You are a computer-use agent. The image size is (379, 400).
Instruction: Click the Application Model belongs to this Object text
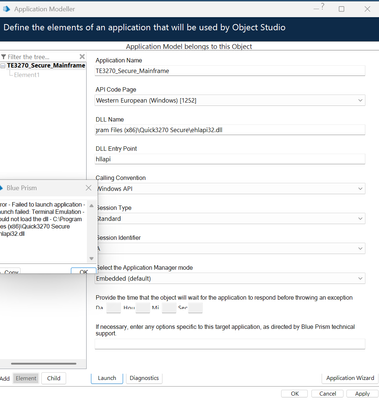coord(189,47)
